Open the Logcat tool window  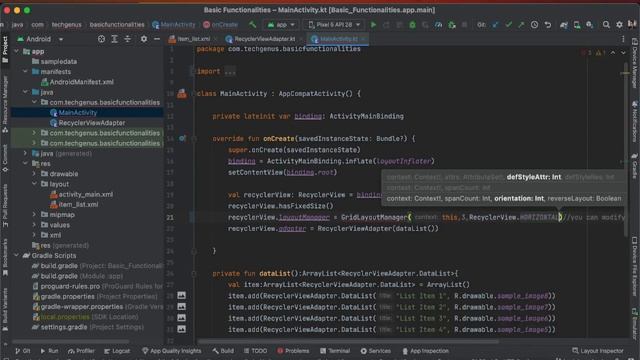[117, 351]
